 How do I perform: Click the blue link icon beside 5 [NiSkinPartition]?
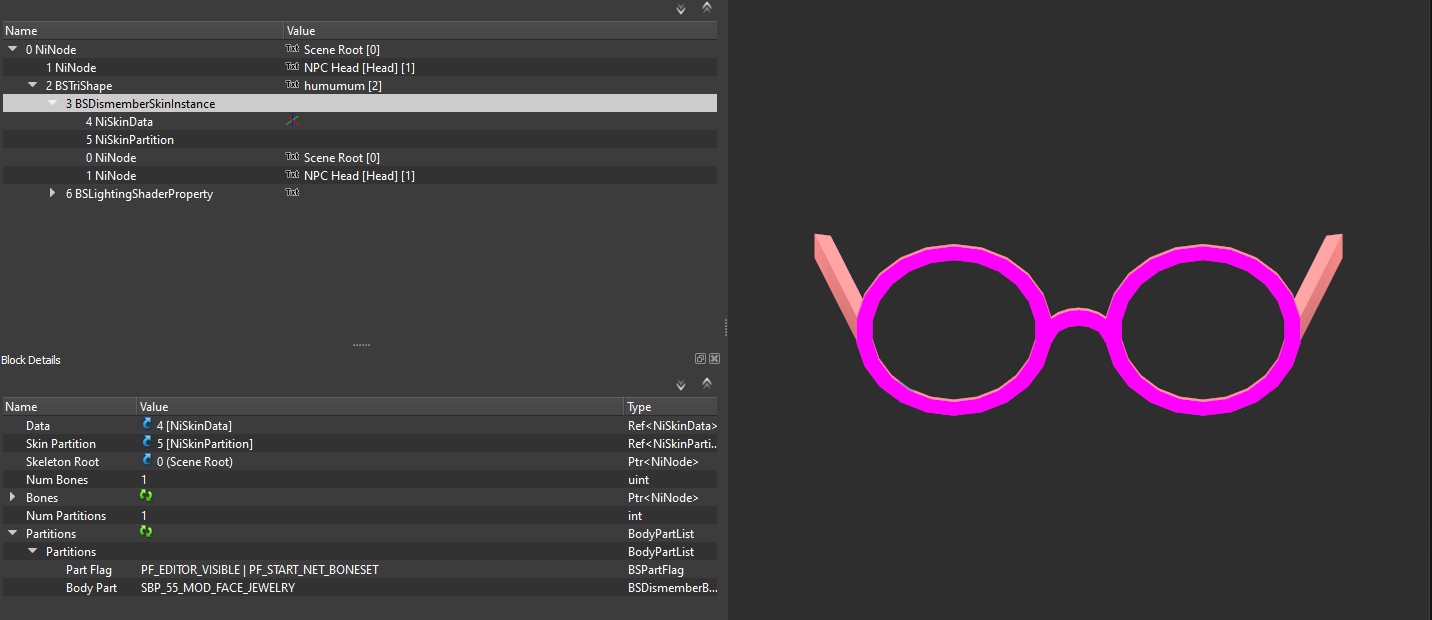click(x=147, y=443)
